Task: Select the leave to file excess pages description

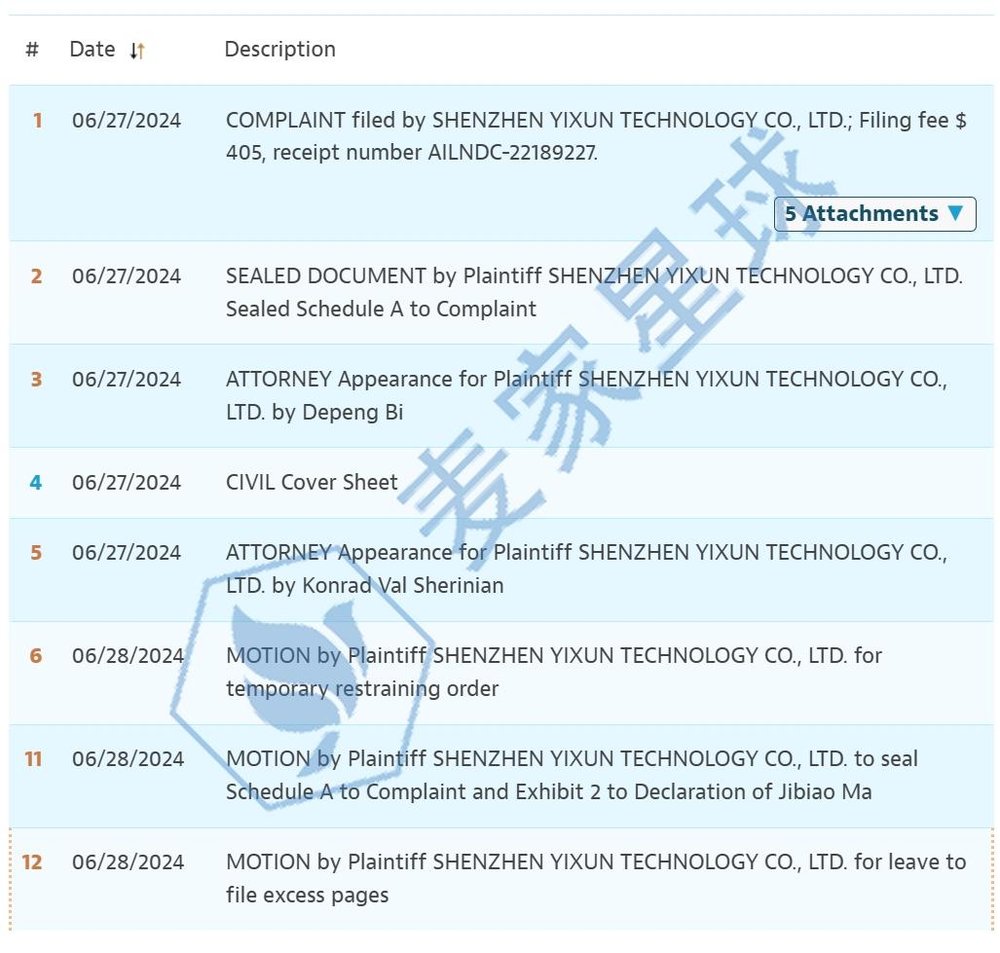Action: pyautogui.click(x=596, y=878)
